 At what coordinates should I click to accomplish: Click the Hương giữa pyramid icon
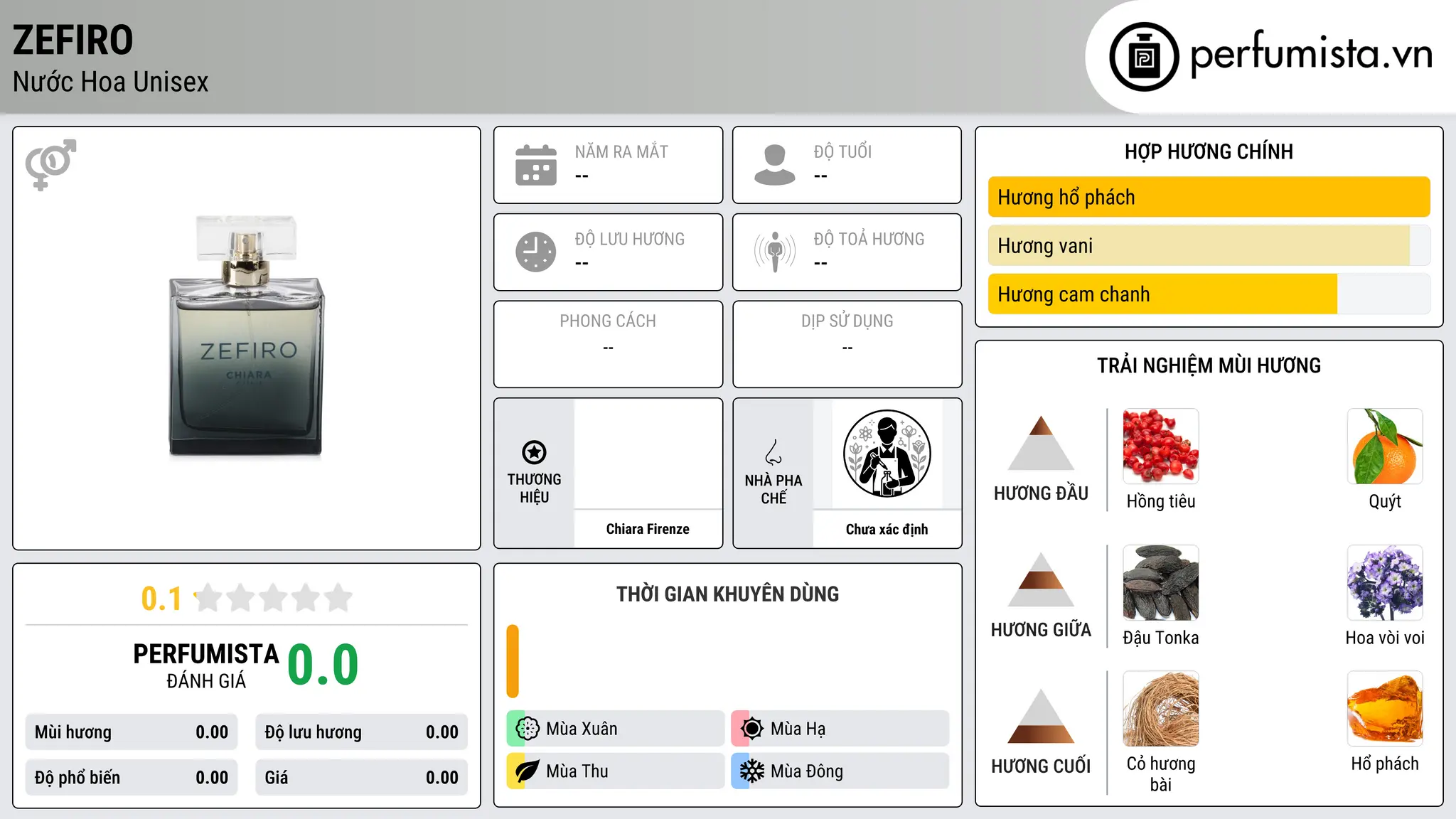1041,579
